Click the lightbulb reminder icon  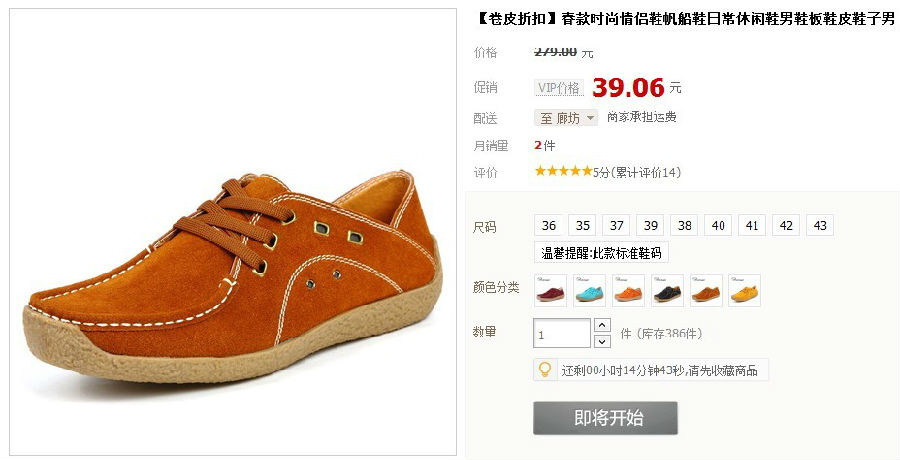545,370
